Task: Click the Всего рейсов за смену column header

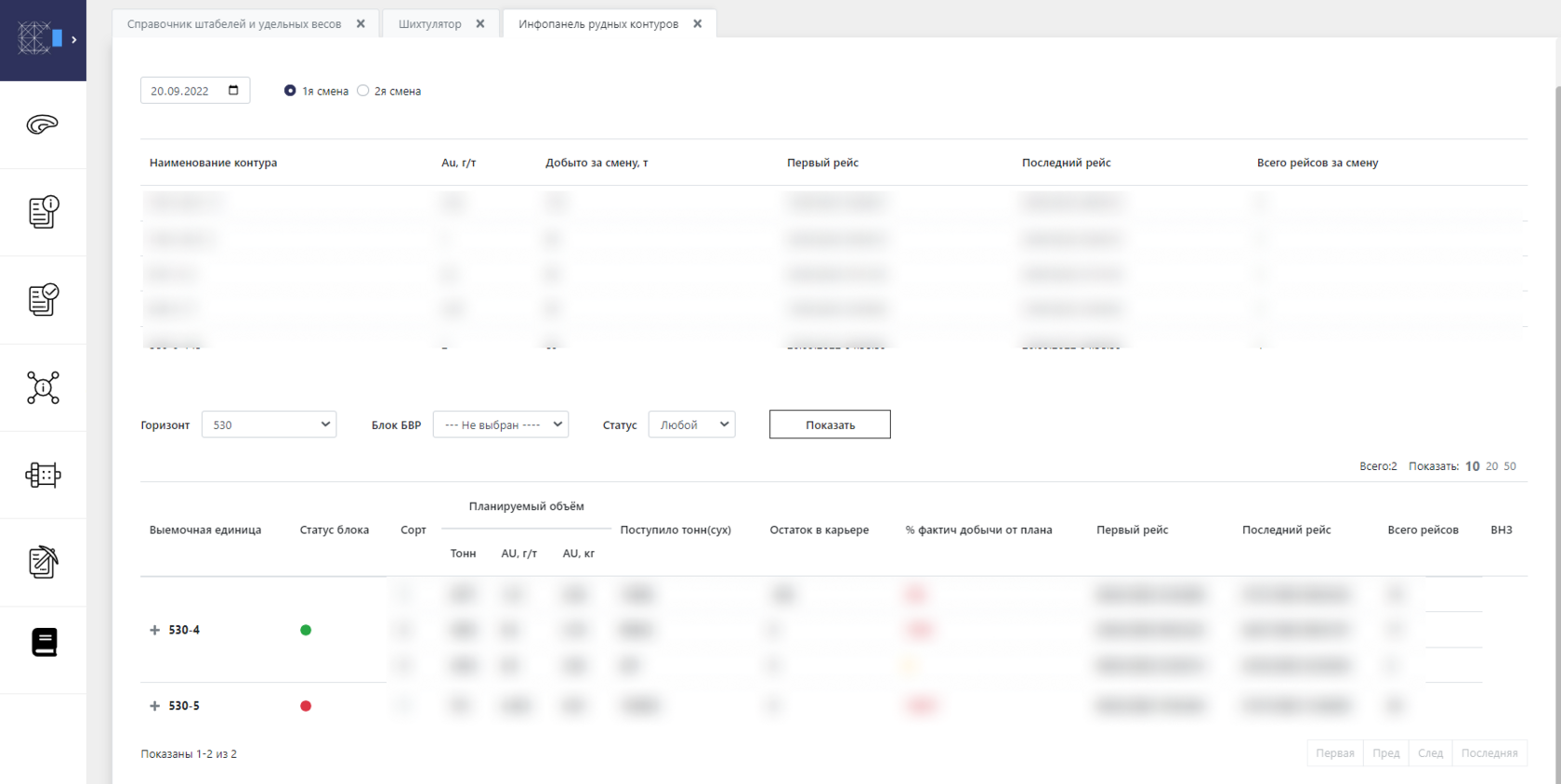Action: click(x=1318, y=163)
